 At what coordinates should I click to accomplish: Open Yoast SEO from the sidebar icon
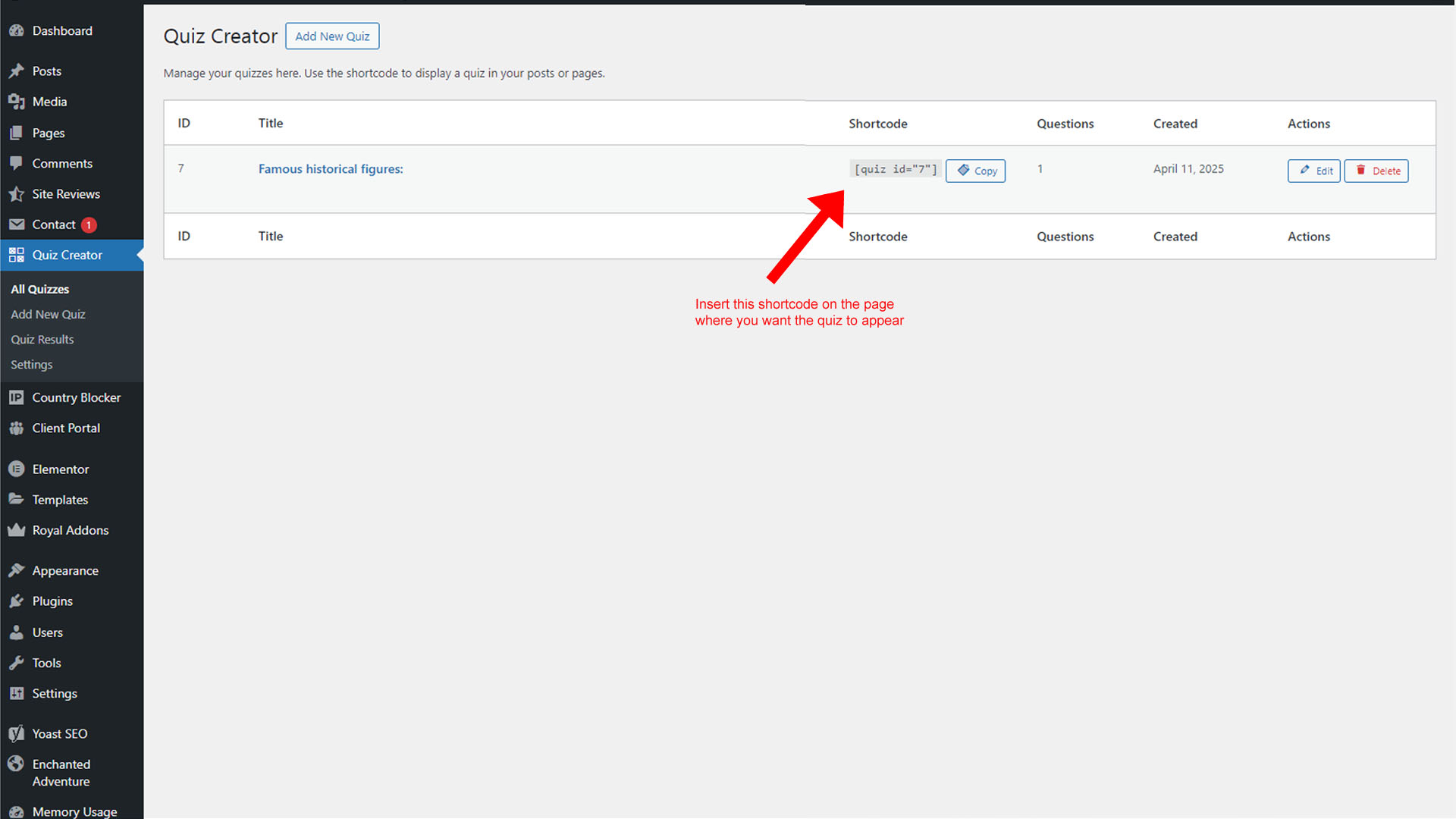click(17, 733)
